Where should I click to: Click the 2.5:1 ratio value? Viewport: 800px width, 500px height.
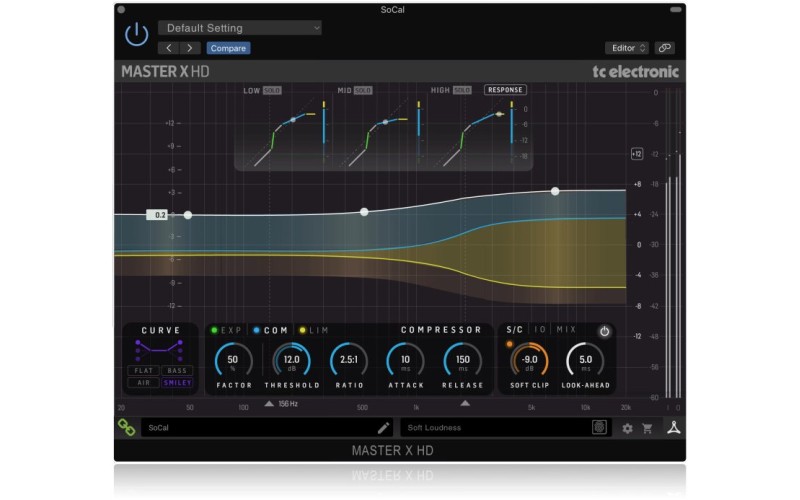(x=349, y=359)
